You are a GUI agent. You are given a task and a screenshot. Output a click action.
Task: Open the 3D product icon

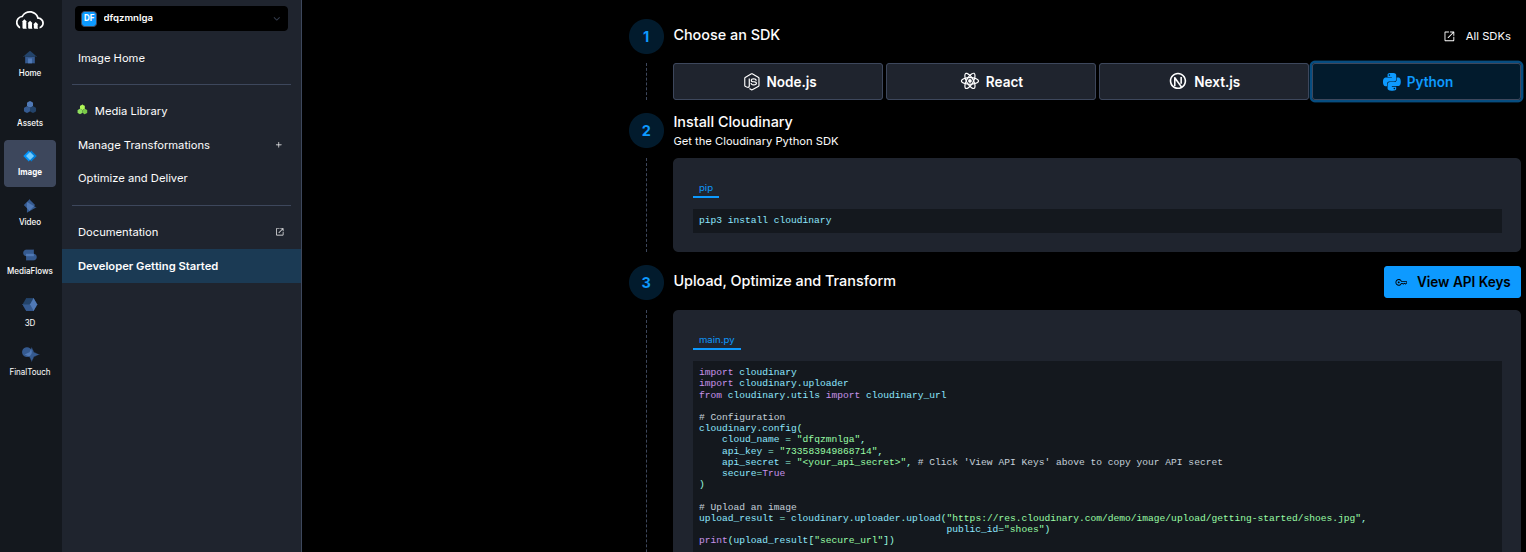30,311
